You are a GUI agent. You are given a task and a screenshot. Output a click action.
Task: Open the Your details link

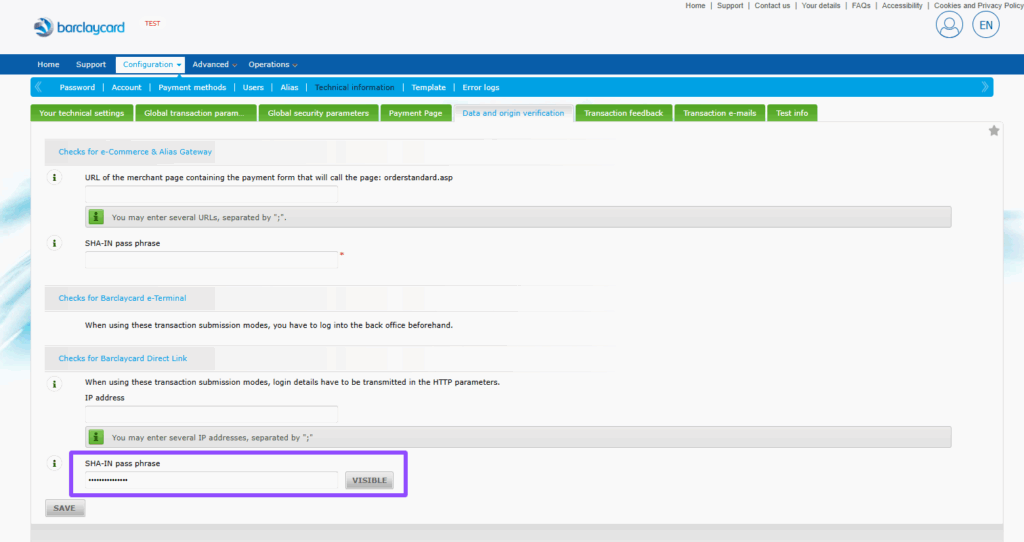click(821, 5)
